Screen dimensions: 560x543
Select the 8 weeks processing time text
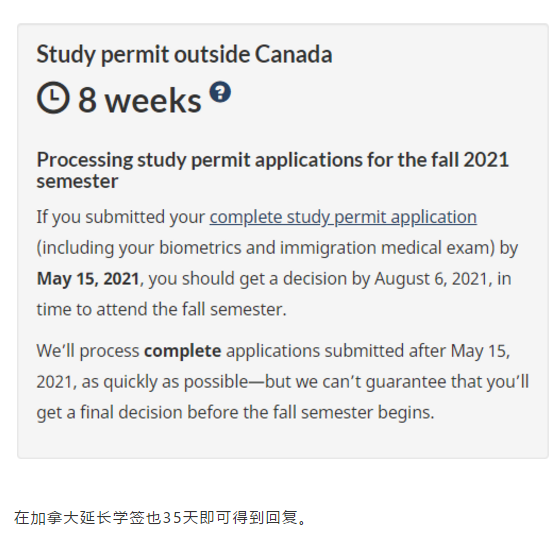coord(140,100)
